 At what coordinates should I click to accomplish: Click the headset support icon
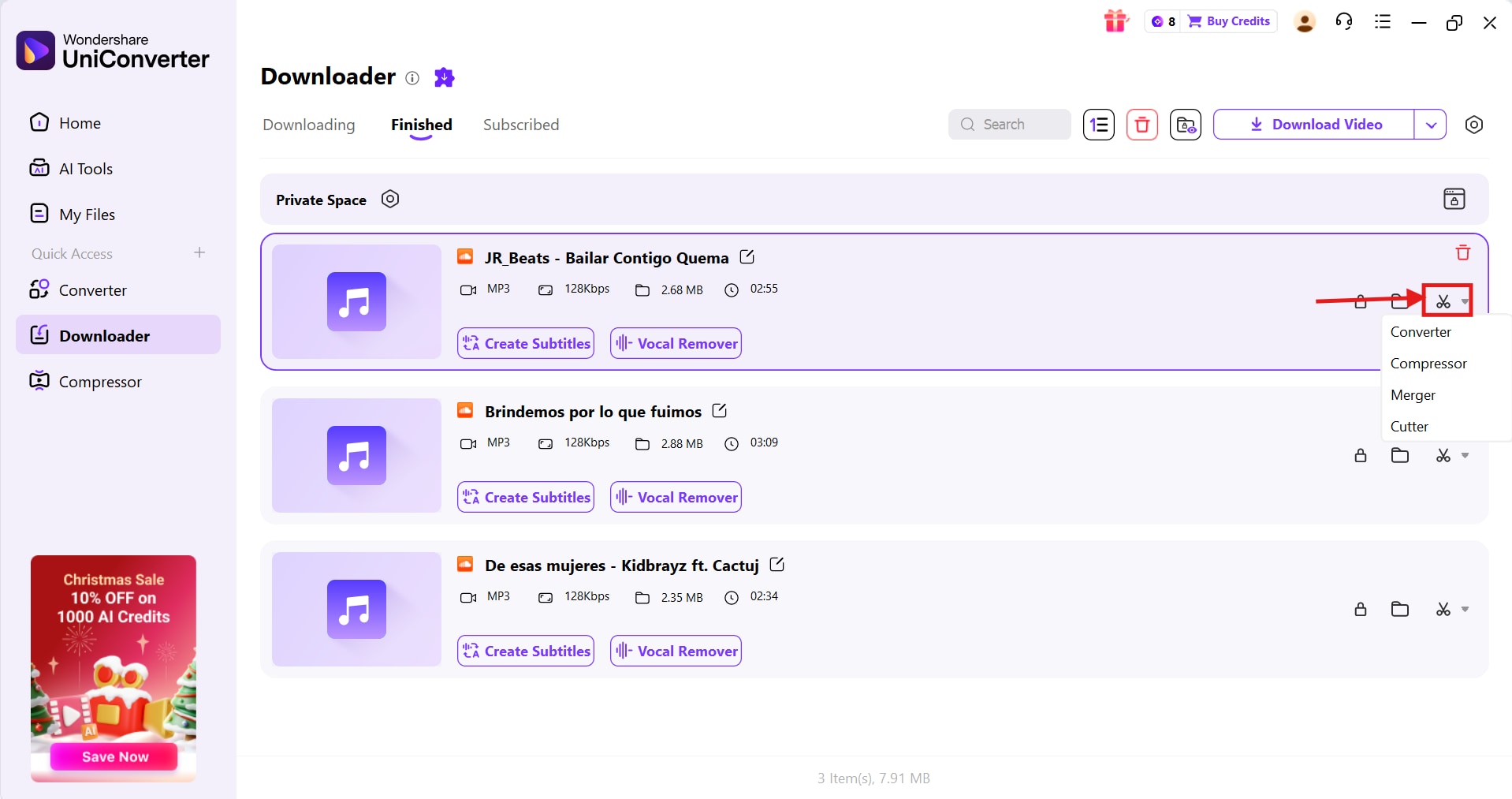click(x=1344, y=21)
